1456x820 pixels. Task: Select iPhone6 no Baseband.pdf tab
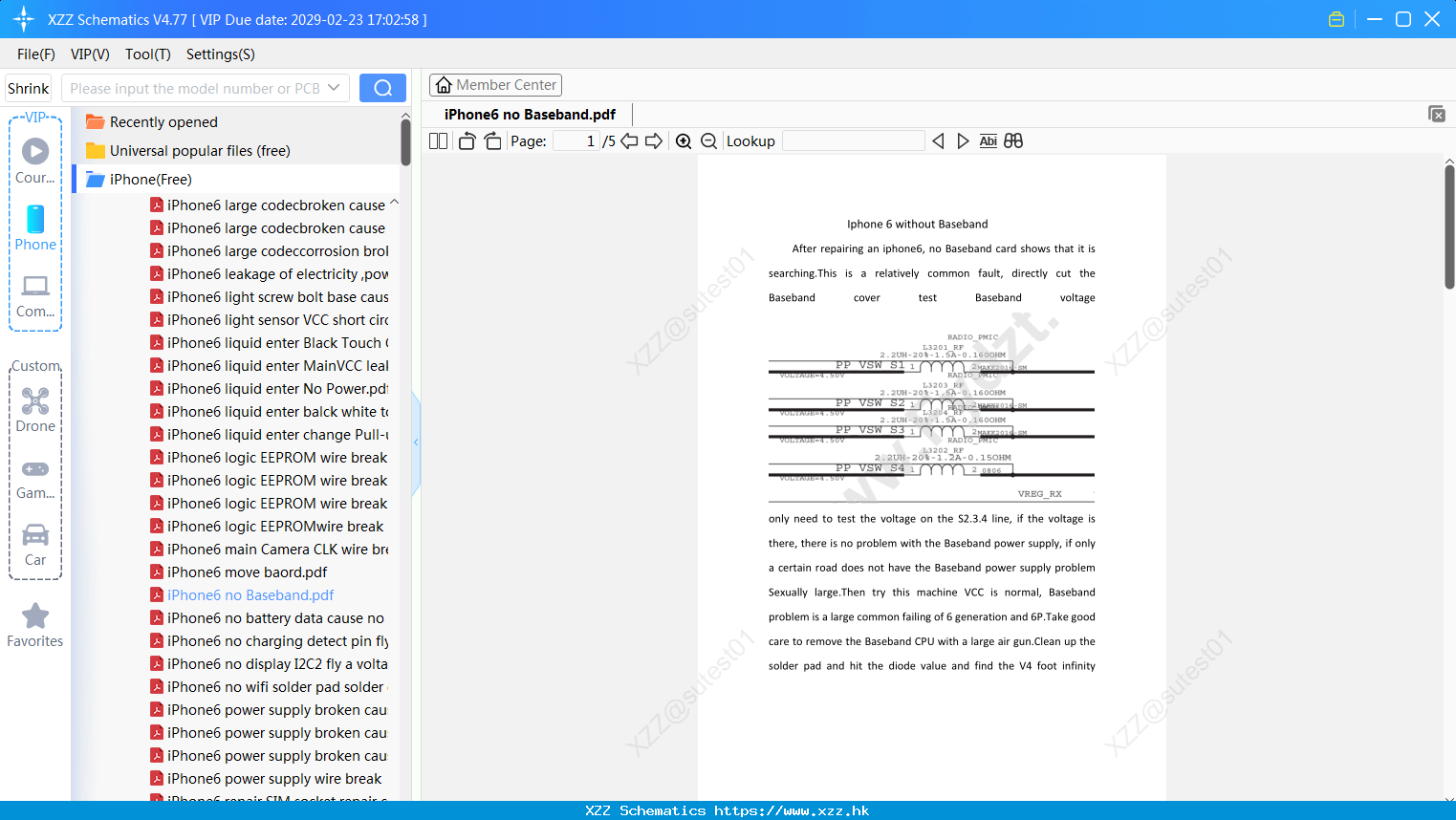(530, 115)
